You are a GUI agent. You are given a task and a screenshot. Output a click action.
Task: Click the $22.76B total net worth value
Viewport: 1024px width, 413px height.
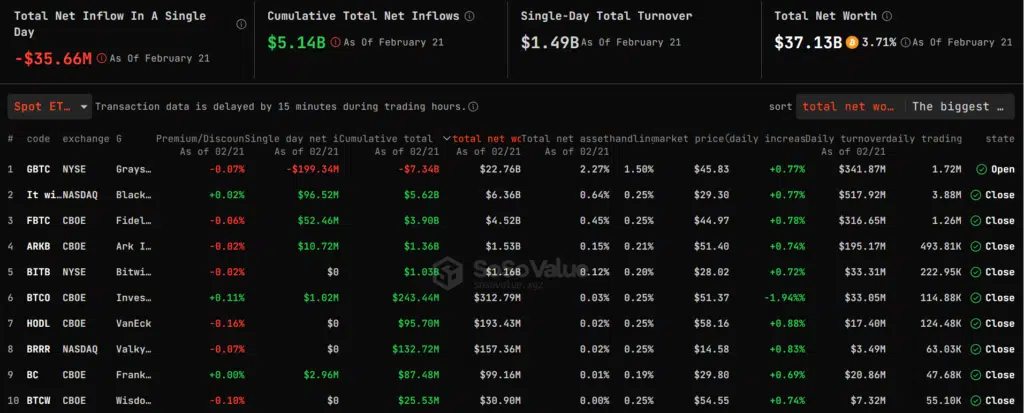click(500, 169)
